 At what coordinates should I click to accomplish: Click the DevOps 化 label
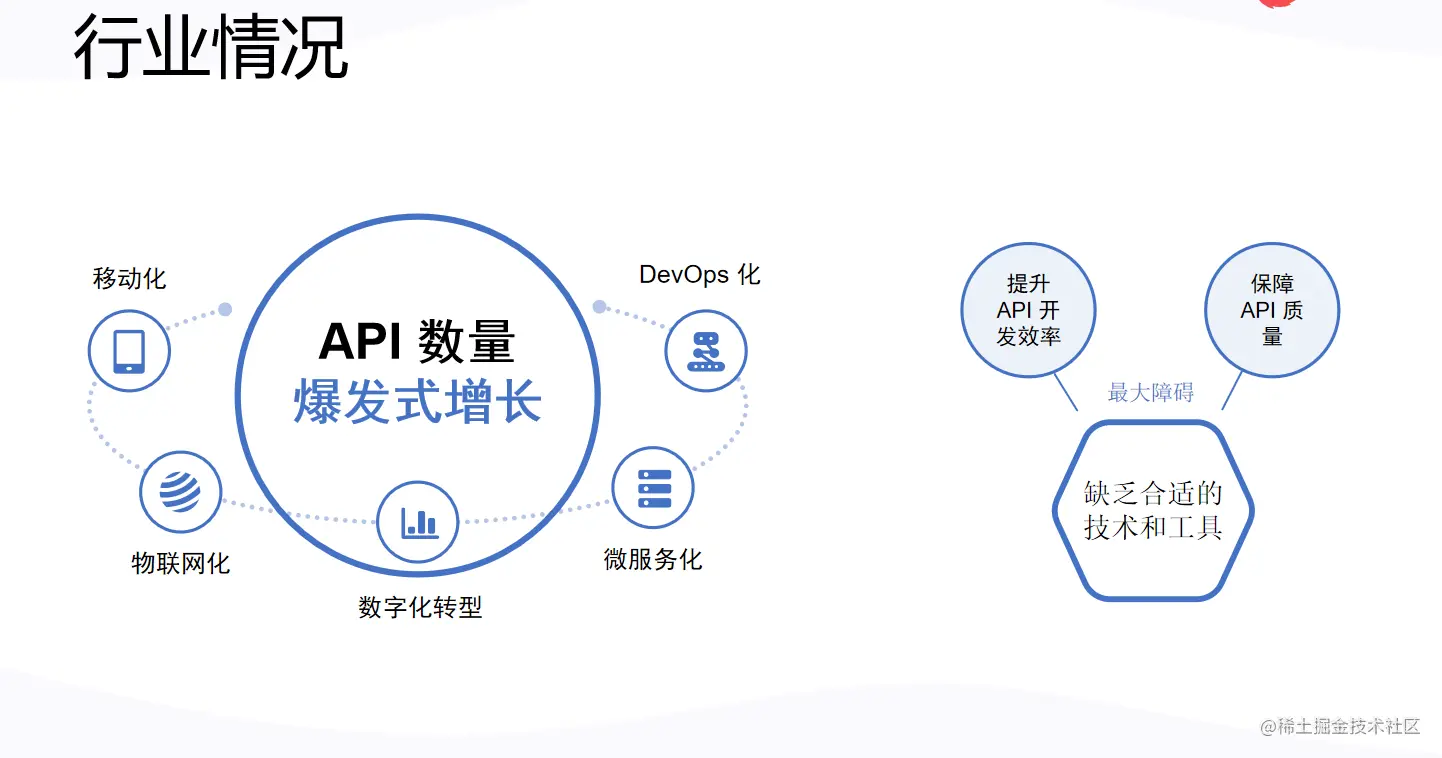(700, 274)
